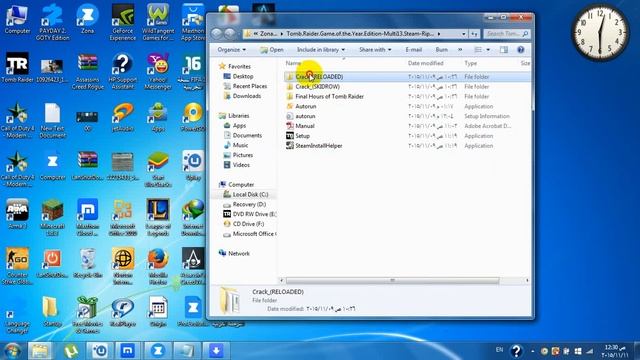The image size is (640, 360).
Task: Click the EN language indicator in tray
Action: [x=499, y=350]
